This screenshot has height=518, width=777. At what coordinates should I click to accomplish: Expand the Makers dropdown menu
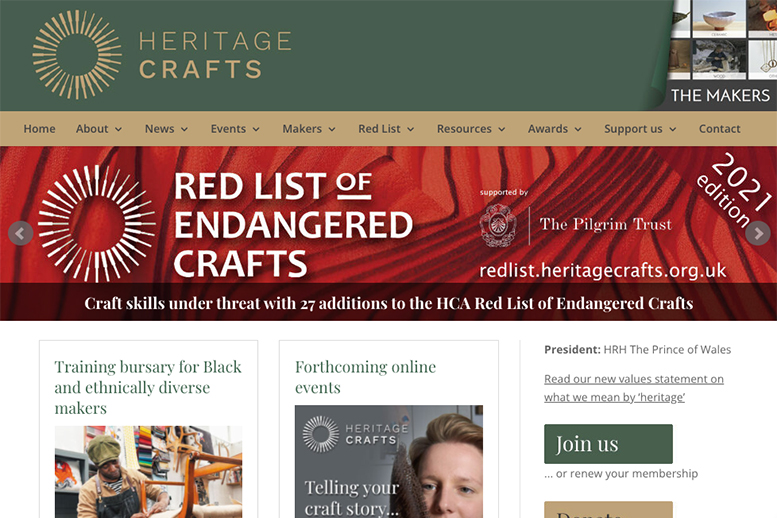(x=309, y=129)
